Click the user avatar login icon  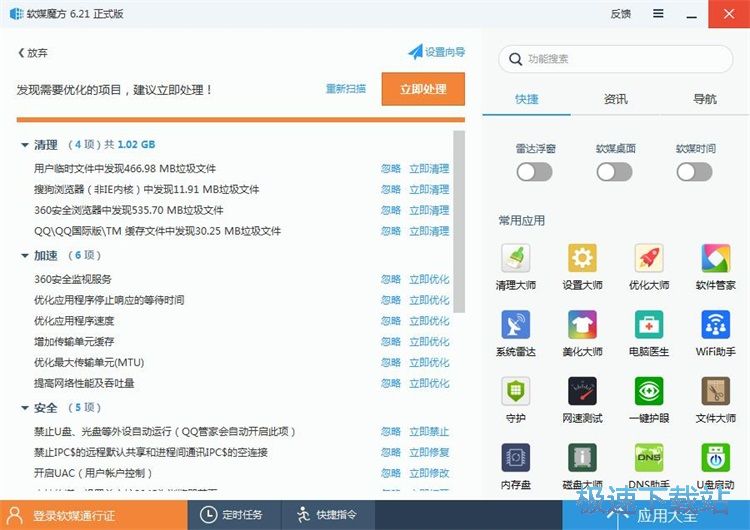[x=15, y=515]
